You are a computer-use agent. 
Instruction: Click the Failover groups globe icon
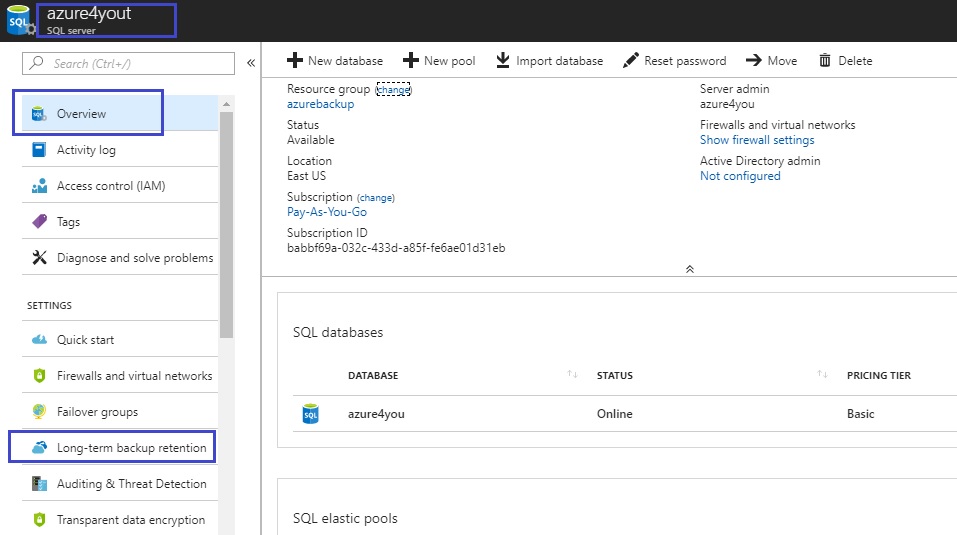click(x=39, y=412)
